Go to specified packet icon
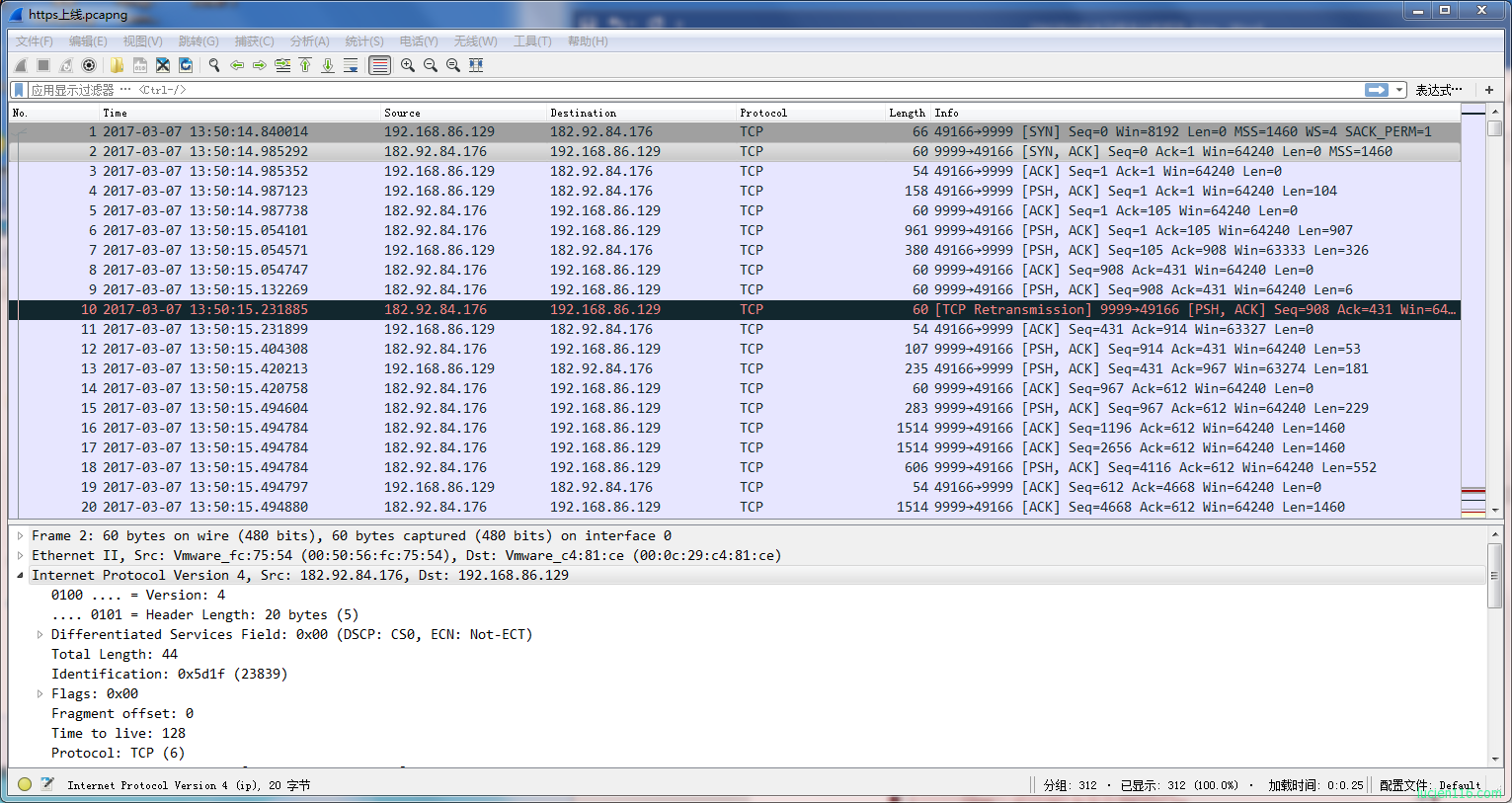 click(x=282, y=65)
